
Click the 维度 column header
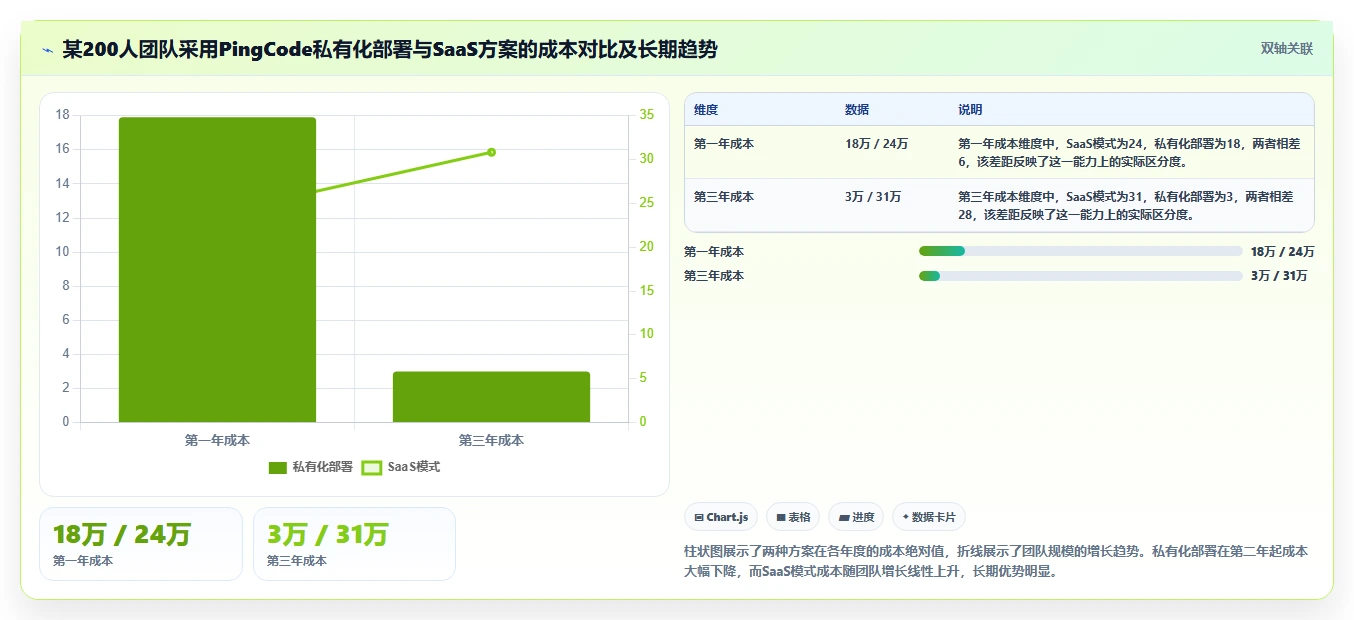pos(706,110)
